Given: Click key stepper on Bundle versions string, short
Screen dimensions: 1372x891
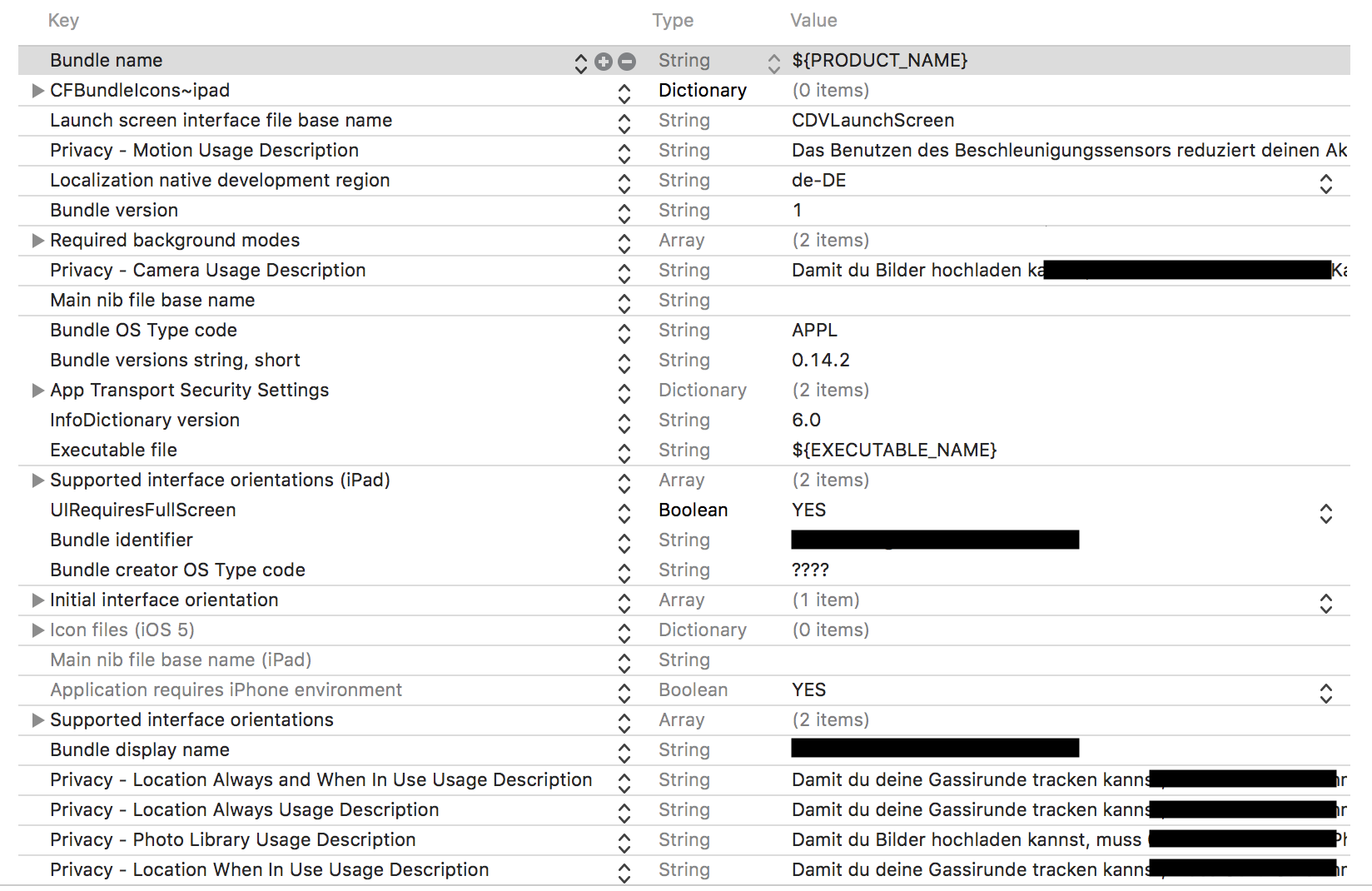Looking at the screenshot, I should point(624,363).
